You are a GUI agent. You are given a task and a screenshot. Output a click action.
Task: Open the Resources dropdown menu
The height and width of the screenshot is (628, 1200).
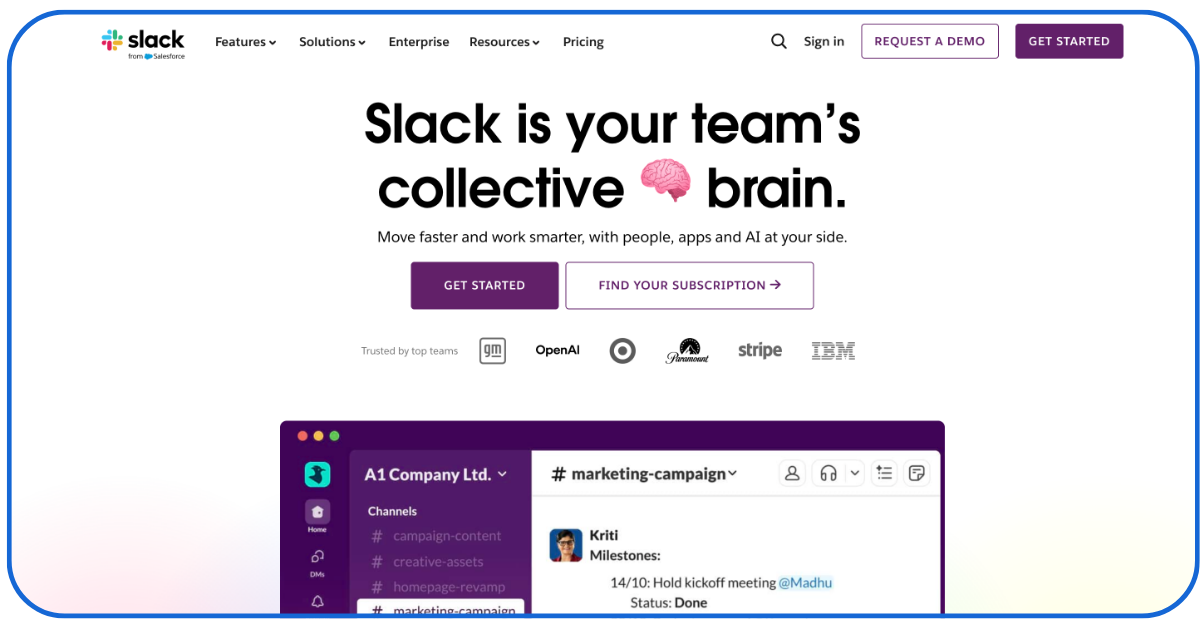pyautogui.click(x=504, y=42)
